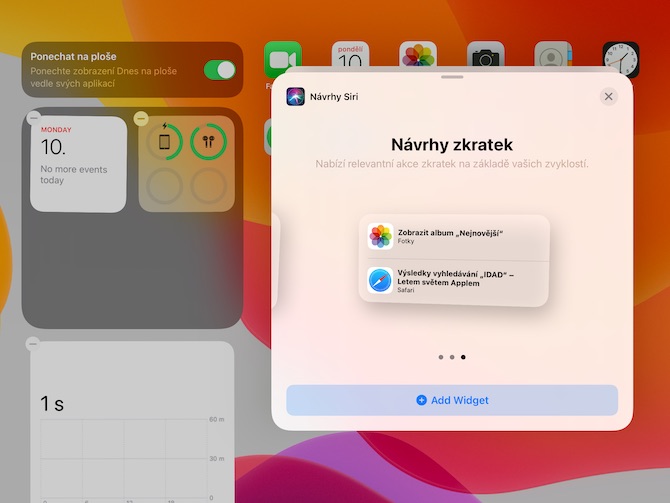
Task: Select the Zobrazit album „Nejnovější“ shortcut
Action: (x=454, y=237)
